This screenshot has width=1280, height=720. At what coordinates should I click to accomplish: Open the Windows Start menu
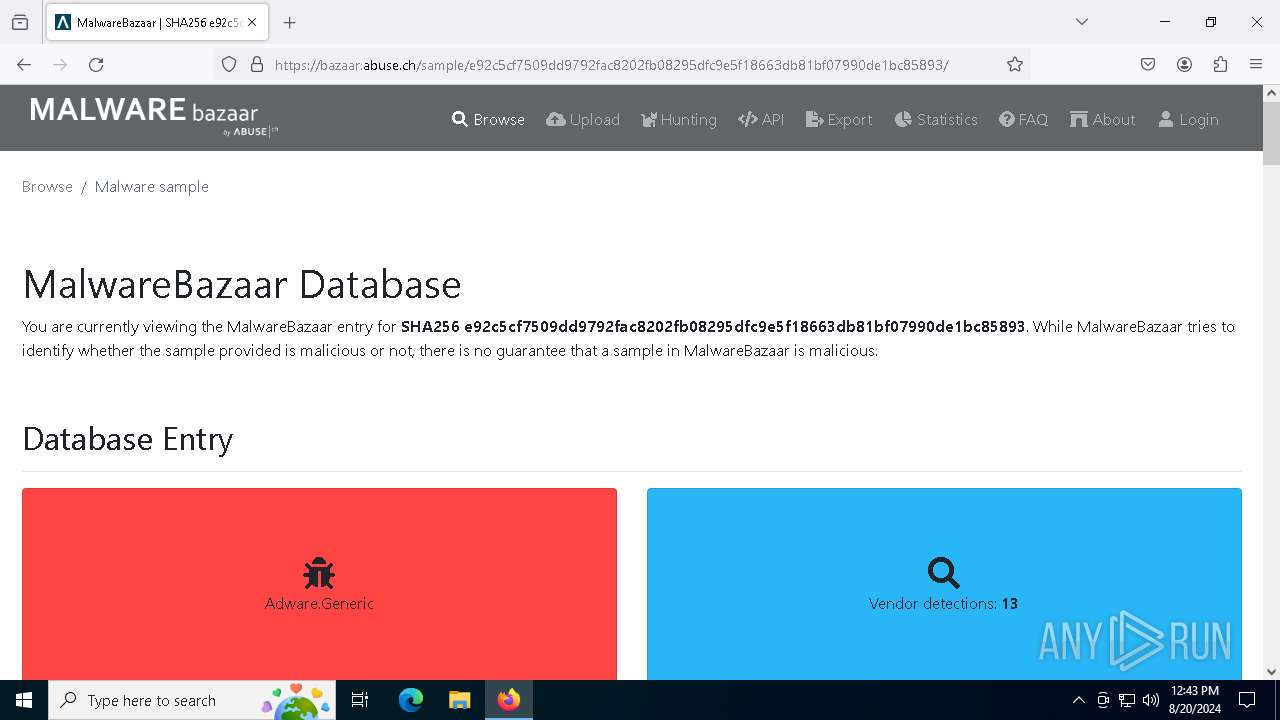click(24, 700)
